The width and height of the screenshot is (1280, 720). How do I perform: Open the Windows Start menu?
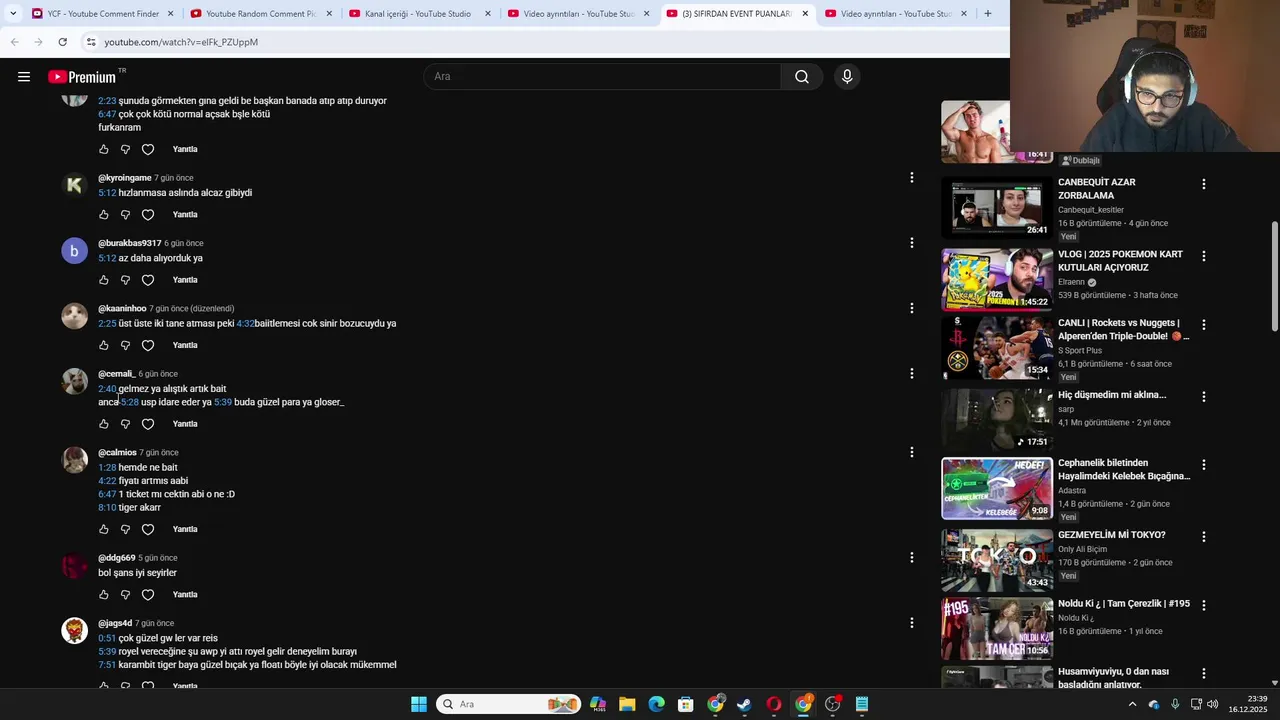[x=419, y=704]
